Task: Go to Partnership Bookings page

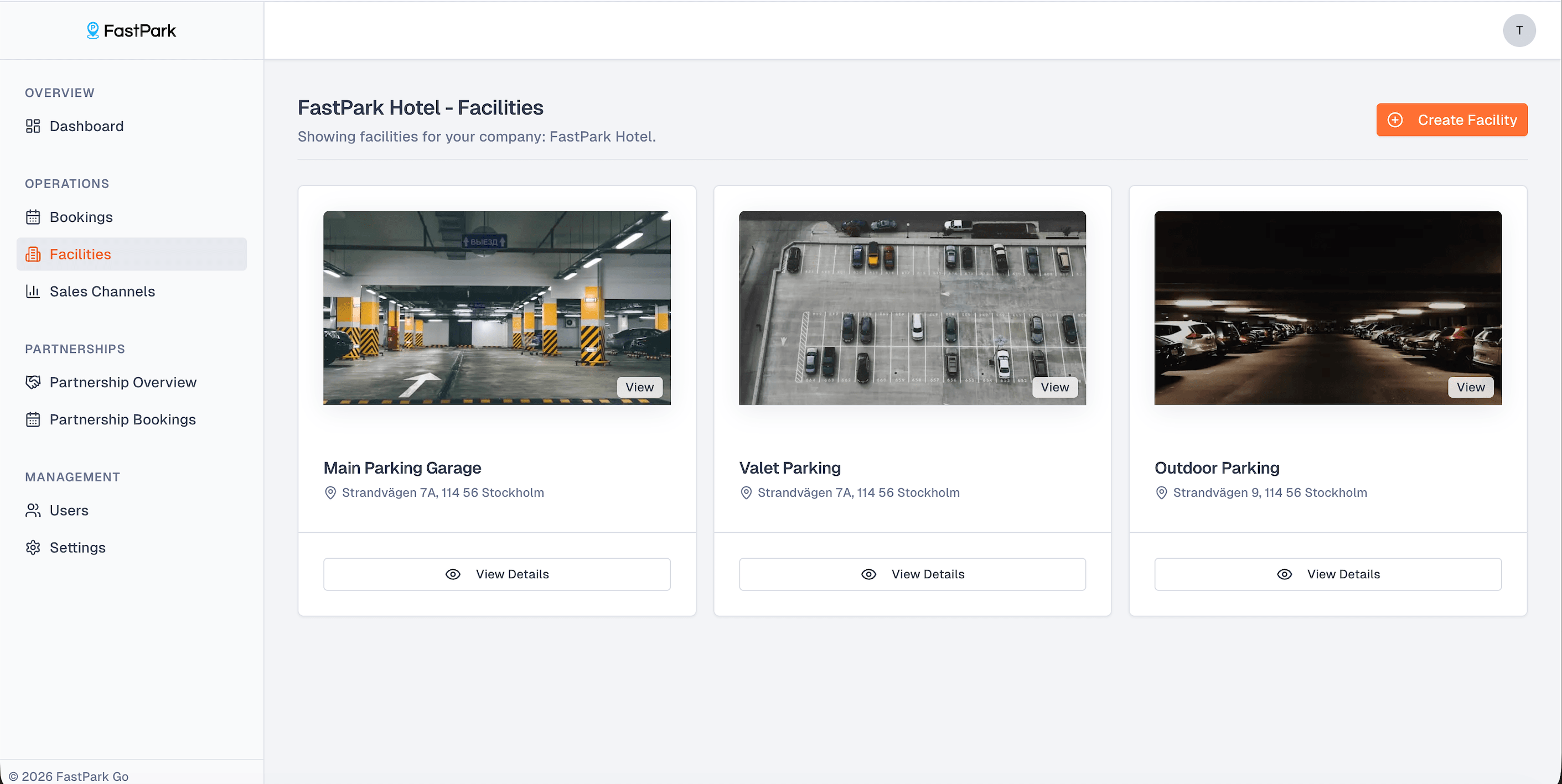Action: [x=122, y=419]
